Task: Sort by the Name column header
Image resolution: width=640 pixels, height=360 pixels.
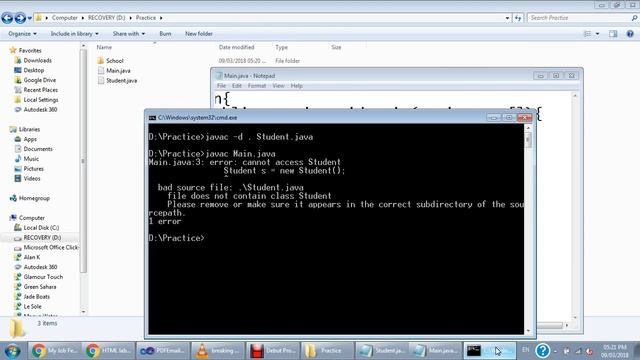Action: pos(104,47)
